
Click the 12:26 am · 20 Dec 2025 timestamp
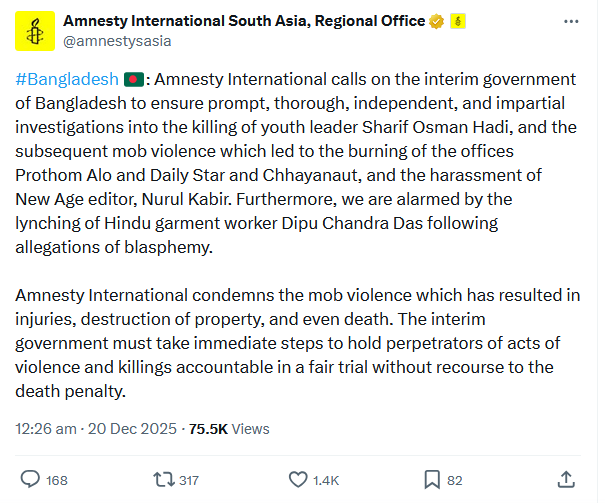95,428
